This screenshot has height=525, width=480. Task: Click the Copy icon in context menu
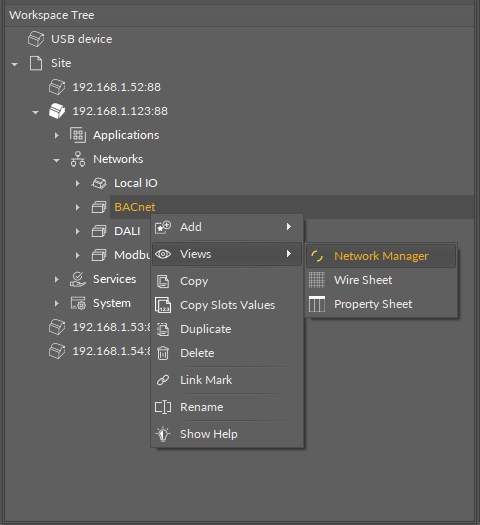click(x=163, y=281)
